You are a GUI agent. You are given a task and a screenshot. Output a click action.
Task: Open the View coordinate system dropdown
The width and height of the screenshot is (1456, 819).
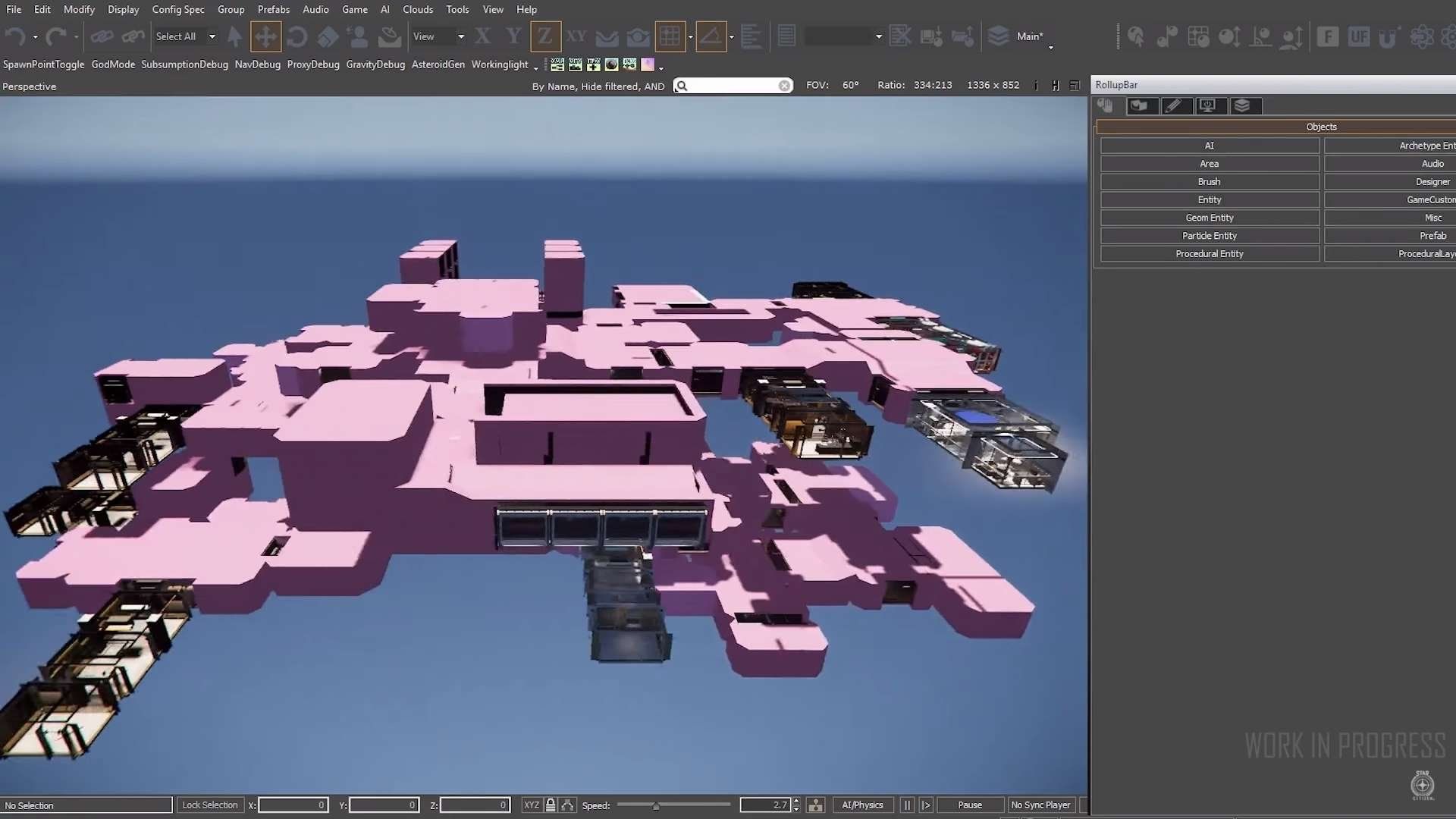(x=460, y=36)
